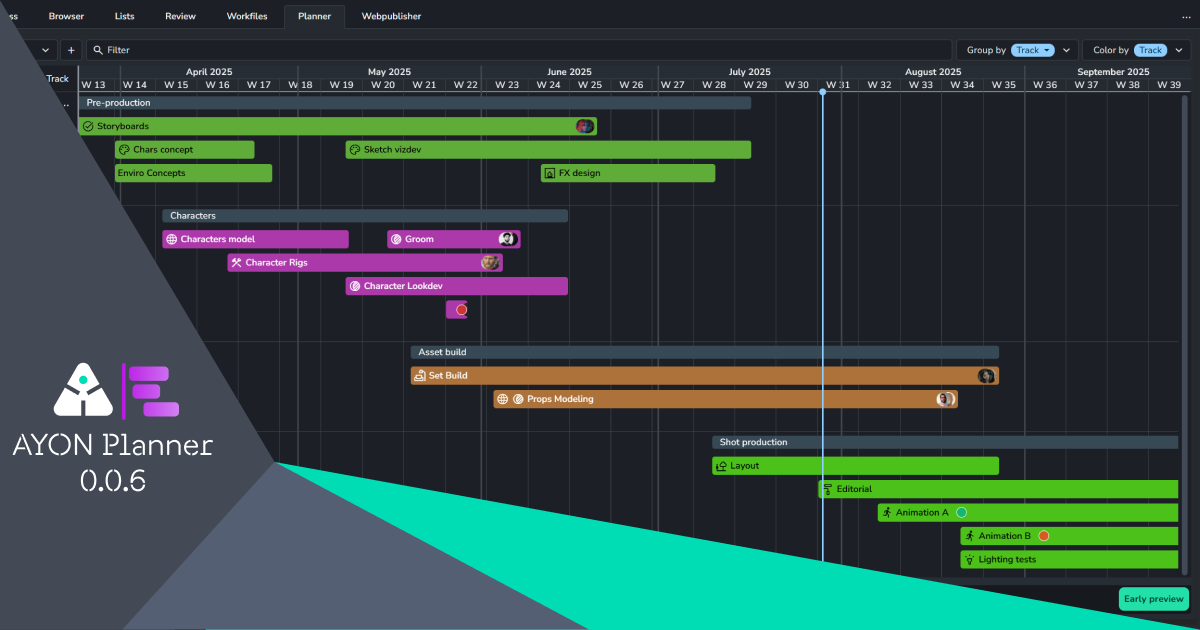Screen dimensions: 1200x630
Task: Click the September 2025 month header
Action: (1114, 72)
